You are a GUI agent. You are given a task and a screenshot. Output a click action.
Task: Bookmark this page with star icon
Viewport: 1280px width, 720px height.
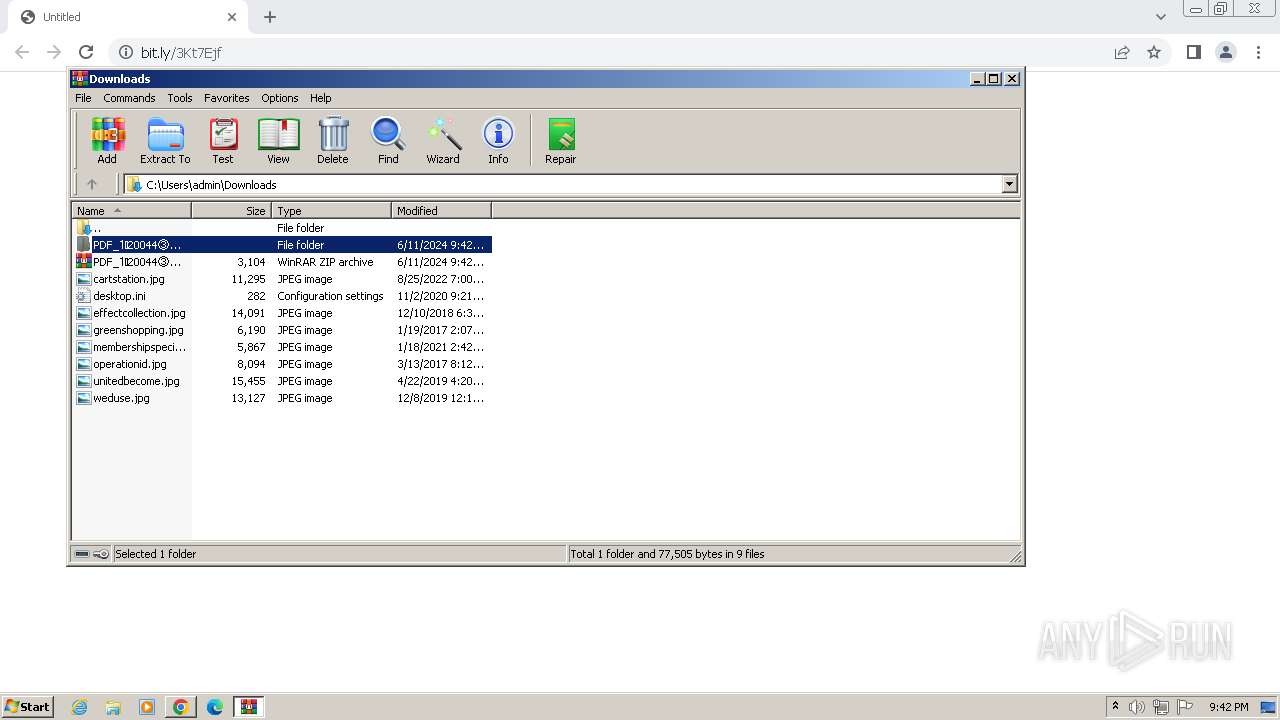1154,52
